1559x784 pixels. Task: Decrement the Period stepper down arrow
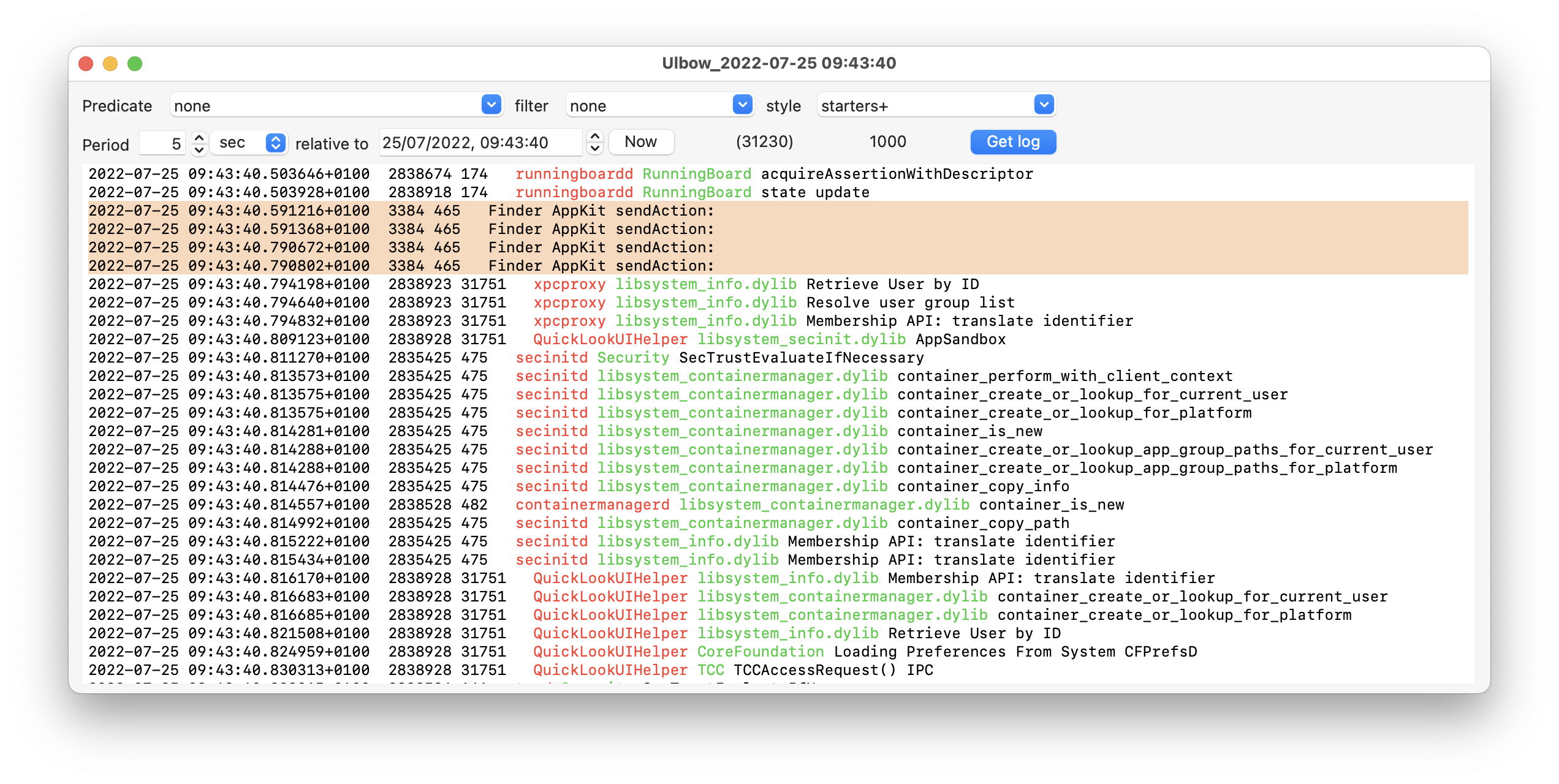pyautogui.click(x=199, y=149)
